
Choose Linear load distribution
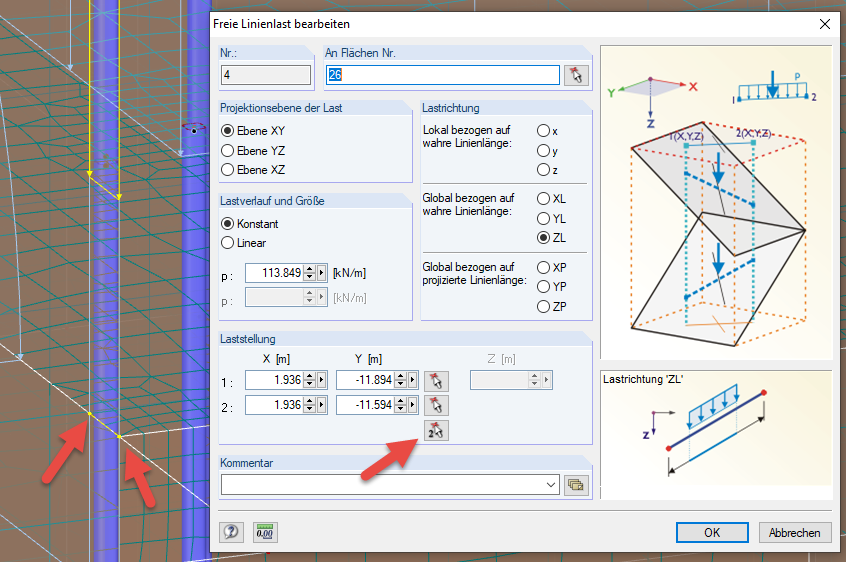click(244, 243)
